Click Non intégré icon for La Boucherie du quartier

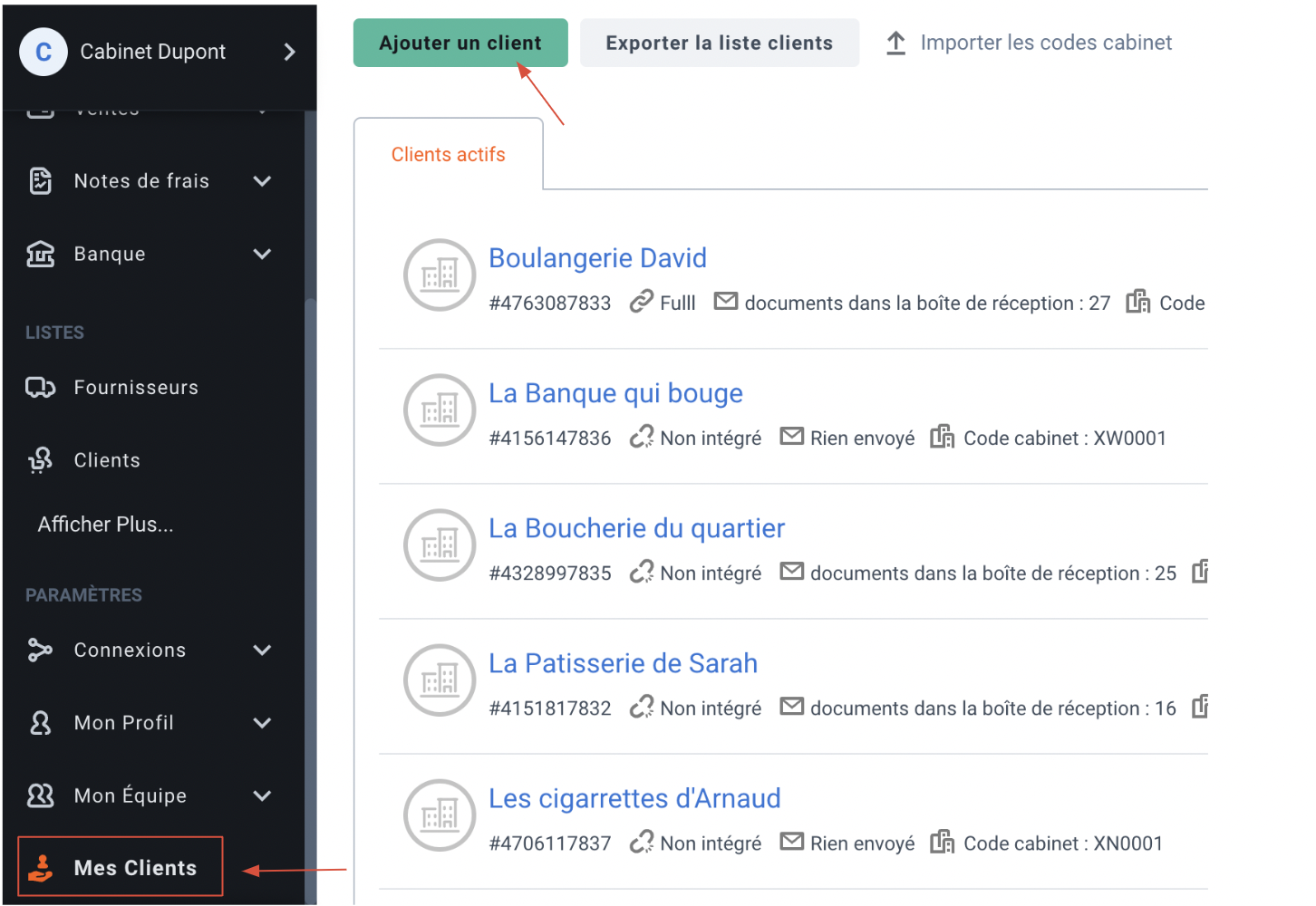[x=642, y=572]
